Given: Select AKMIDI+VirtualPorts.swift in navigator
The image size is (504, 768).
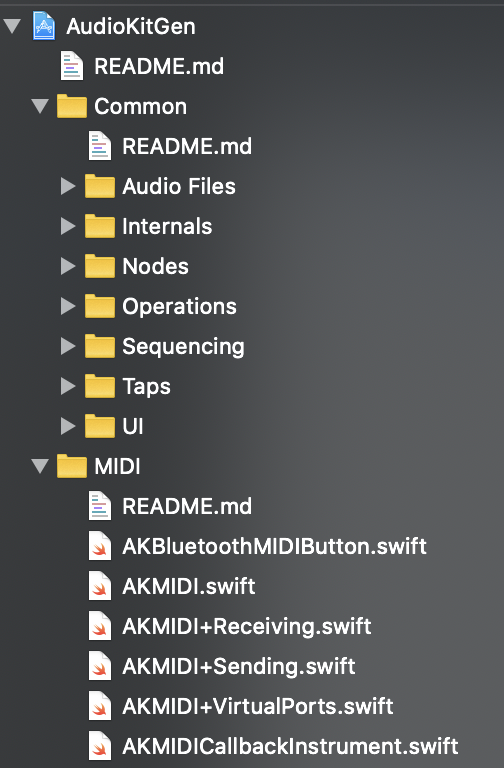Looking at the screenshot, I should point(258,706).
